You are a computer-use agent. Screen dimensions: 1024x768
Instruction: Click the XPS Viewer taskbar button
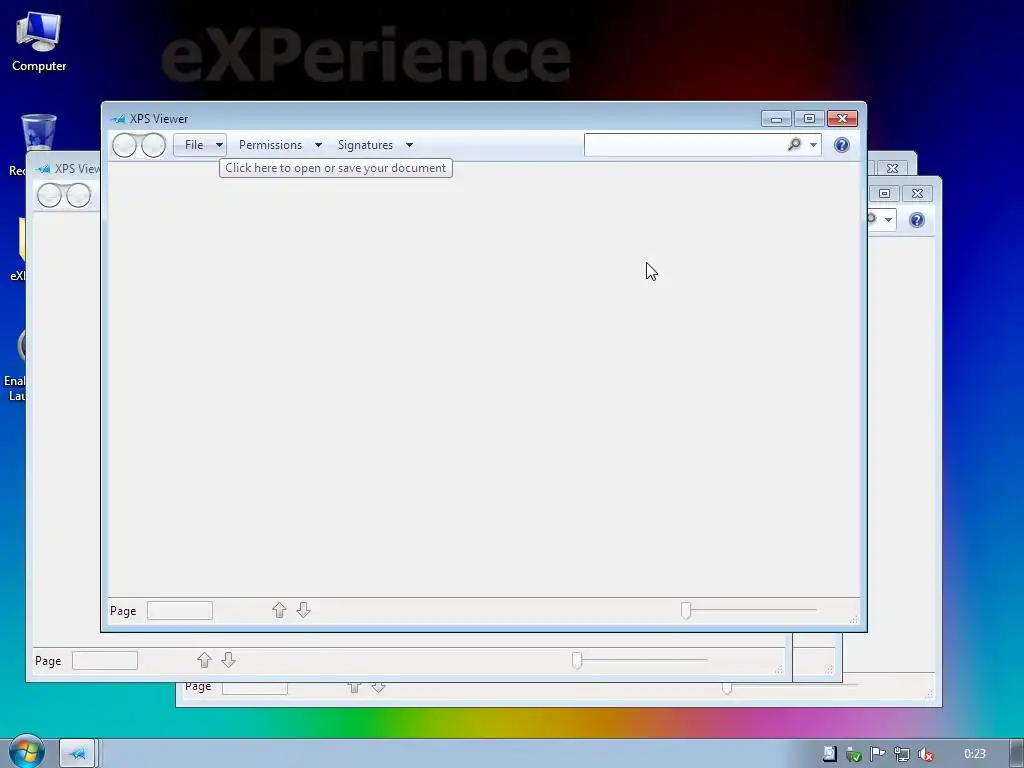click(78, 754)
